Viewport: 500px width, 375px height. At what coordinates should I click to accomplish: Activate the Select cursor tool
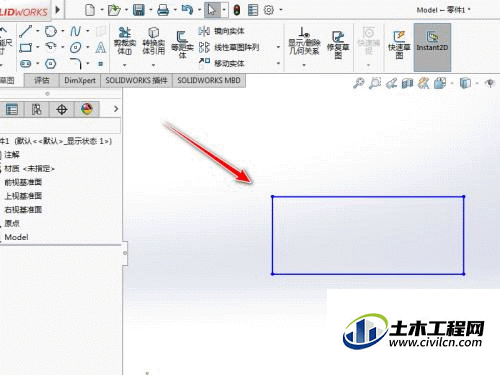(212, 10)
